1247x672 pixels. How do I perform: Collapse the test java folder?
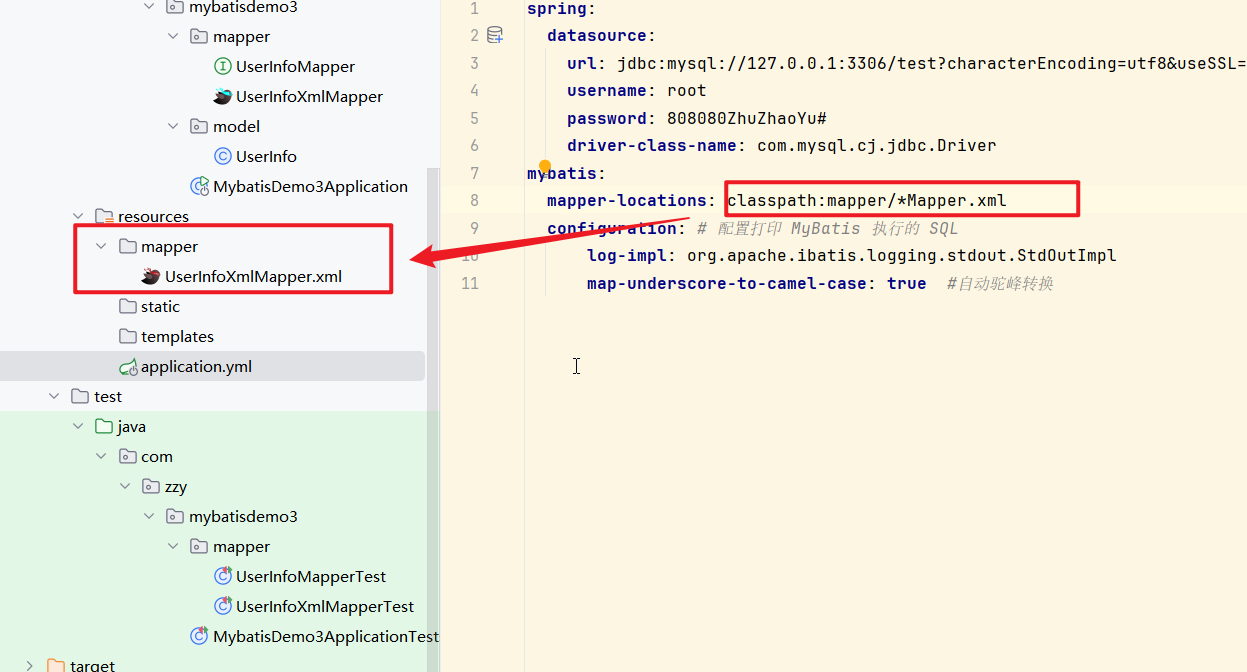77,427
